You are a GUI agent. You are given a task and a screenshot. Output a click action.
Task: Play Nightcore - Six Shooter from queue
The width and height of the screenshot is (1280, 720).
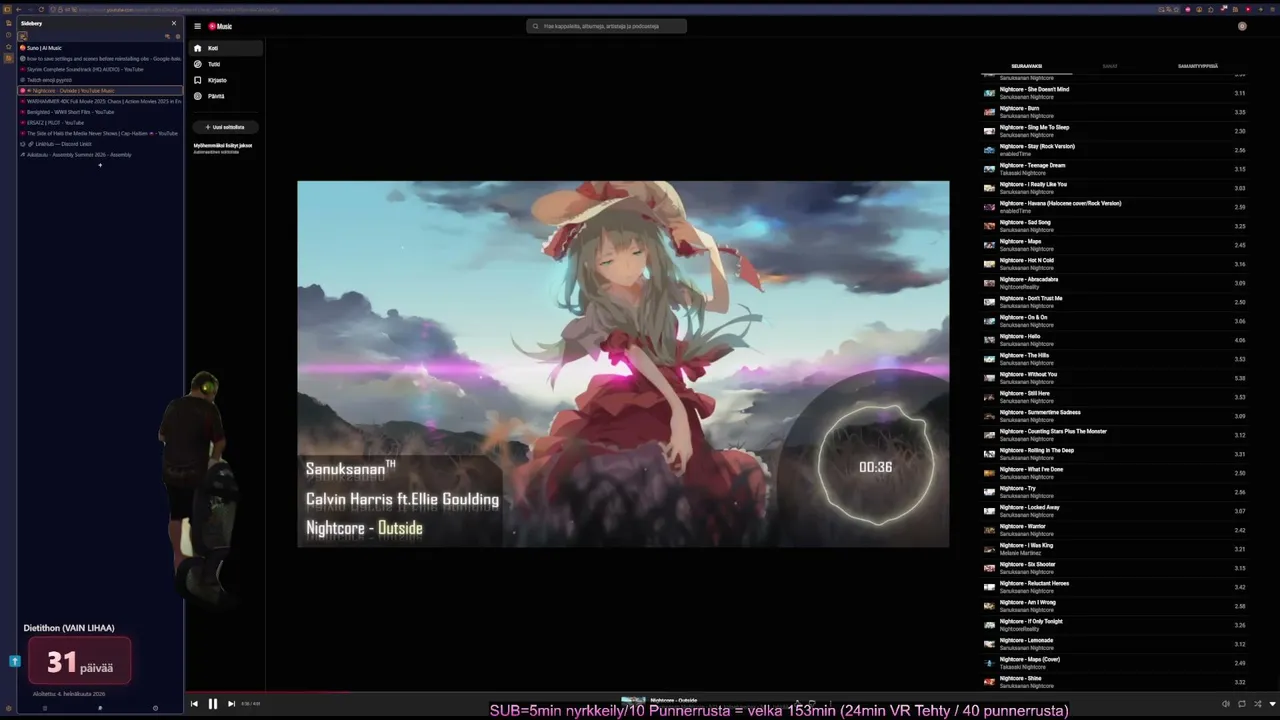point(1115,568)
